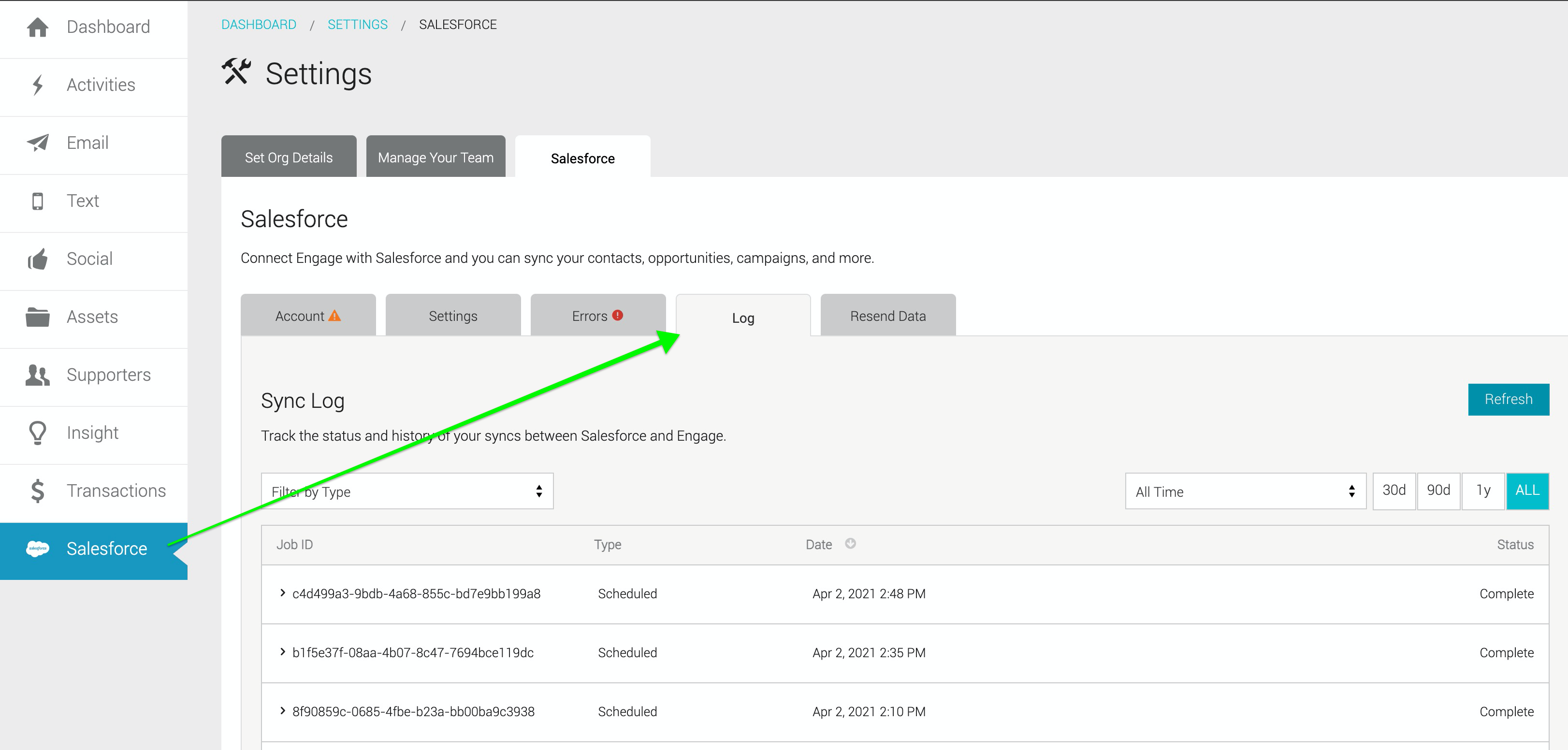
Task: Filter log to last 1y
Action: coord(1483,490)
